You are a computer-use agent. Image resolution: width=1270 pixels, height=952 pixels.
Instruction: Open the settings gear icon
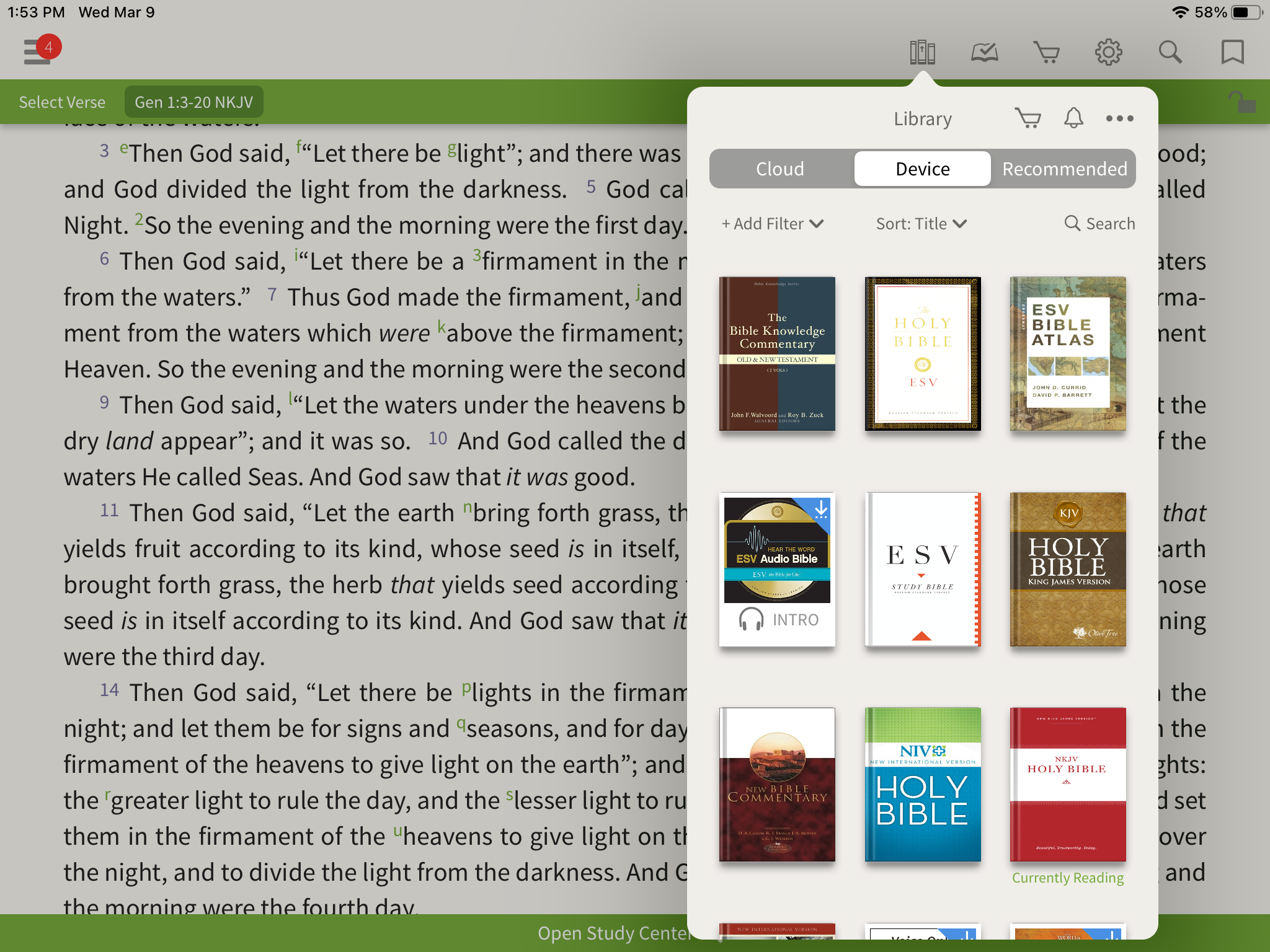click(1108, 52)
